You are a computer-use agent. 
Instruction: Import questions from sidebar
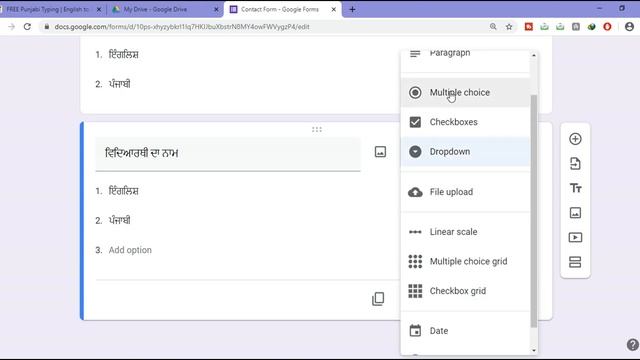575,164
